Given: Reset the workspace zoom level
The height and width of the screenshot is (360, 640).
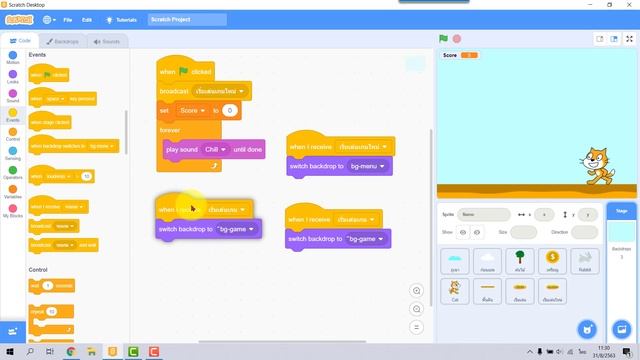Looking at the screenshot, I should click(416, 327).
